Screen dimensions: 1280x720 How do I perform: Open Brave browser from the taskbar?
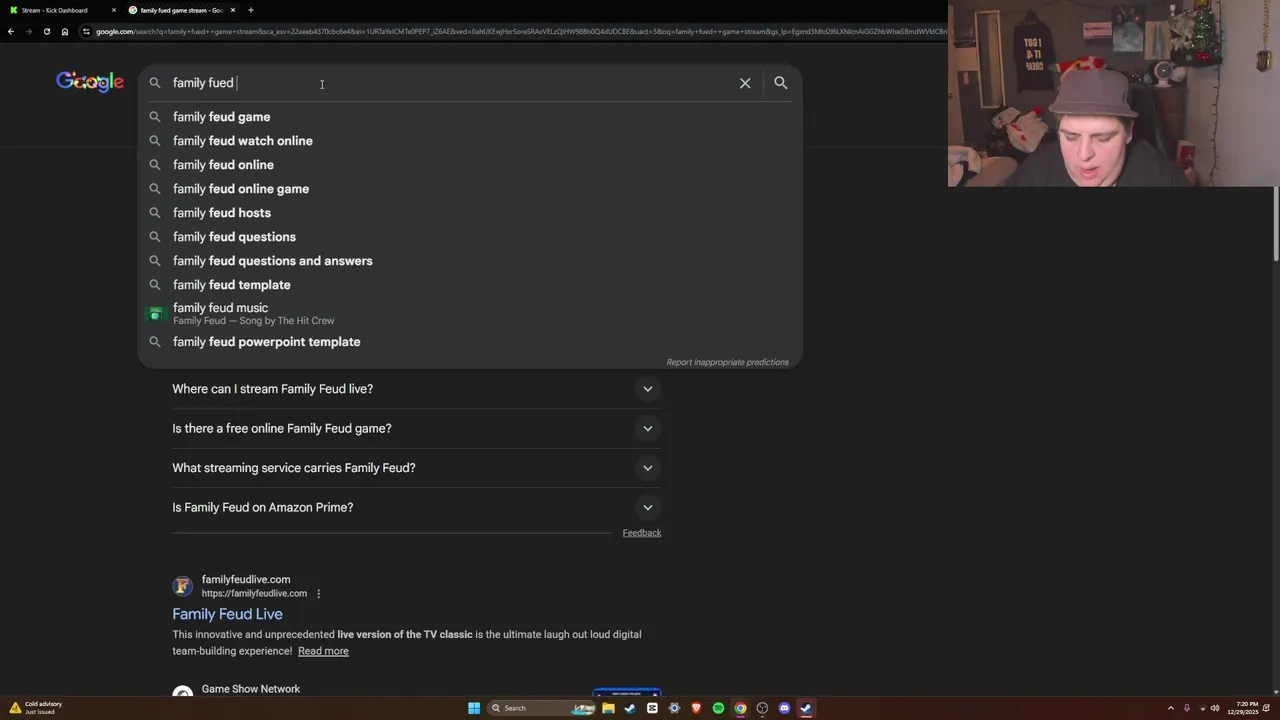pyautogui.click(x=696, y=708)
